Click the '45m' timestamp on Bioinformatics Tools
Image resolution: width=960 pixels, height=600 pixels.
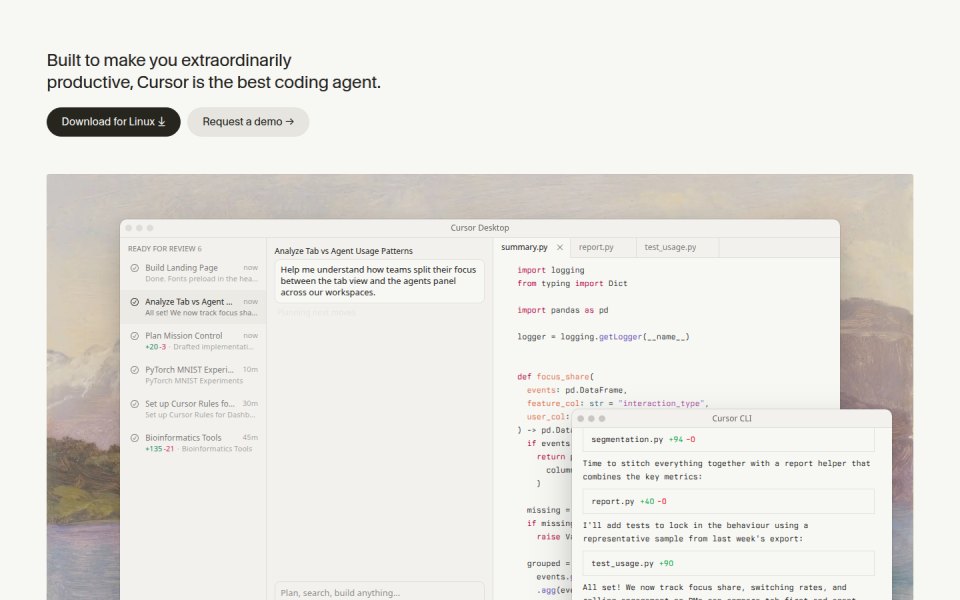tap(250, 438)
